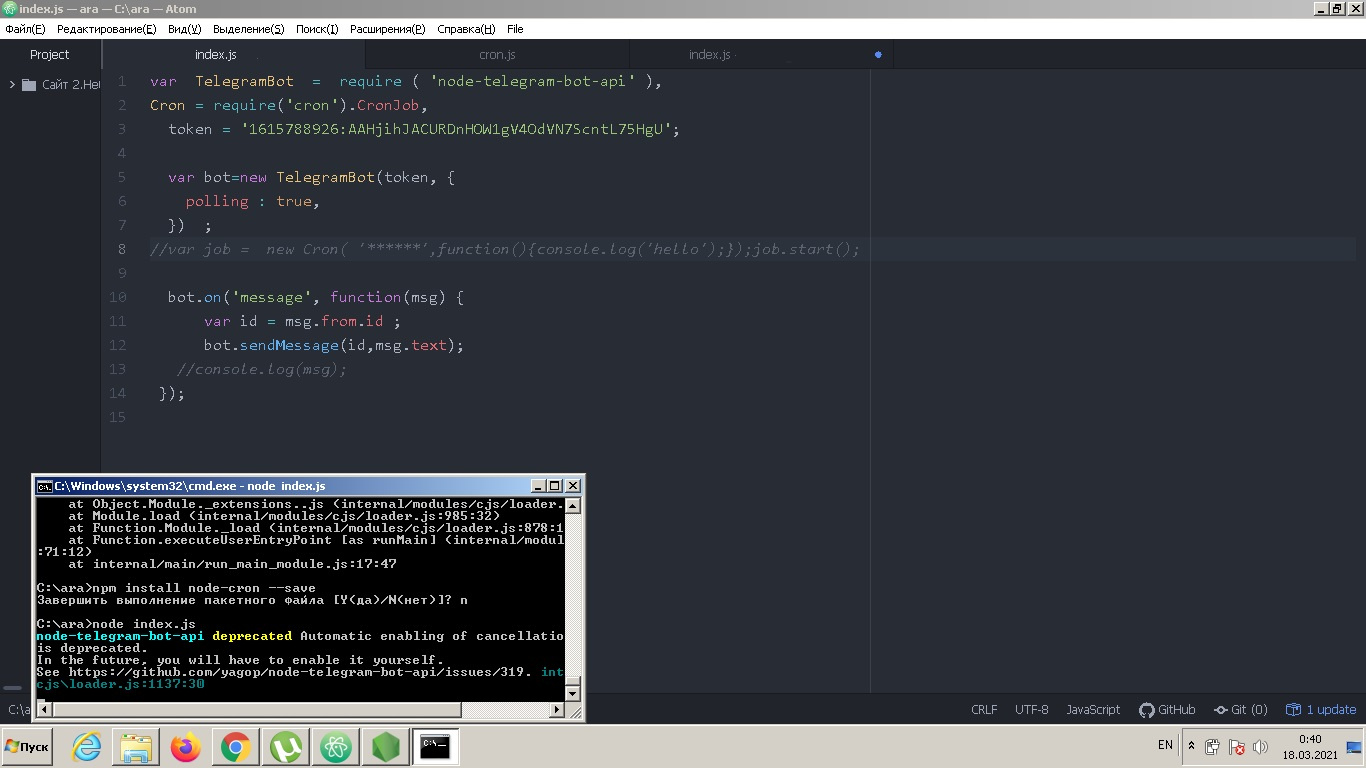Image resolution: width=1366 pixels, height=768 pixels.
Task: Open uTorrent from the taskbar
Action: point(286,747)
